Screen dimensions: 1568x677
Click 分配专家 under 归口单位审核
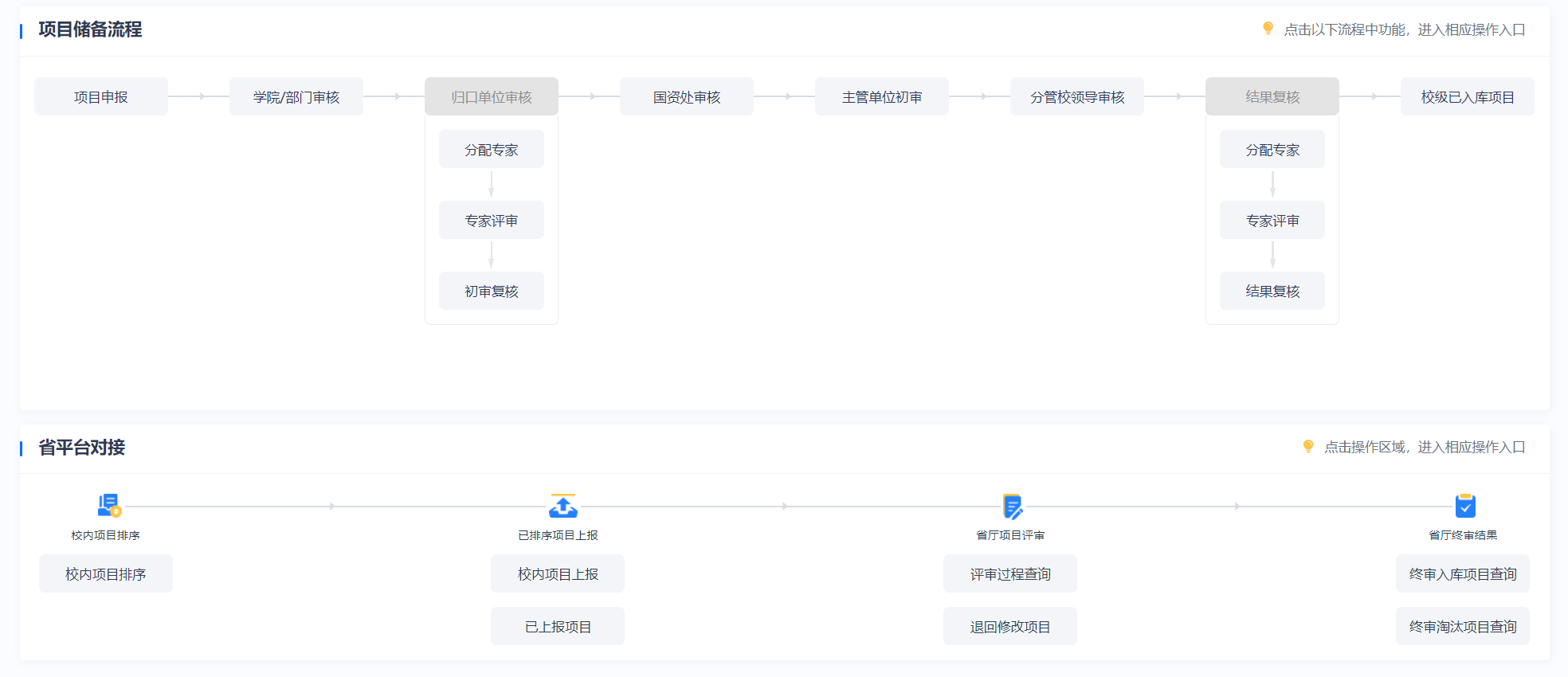(x=491, y=150)
